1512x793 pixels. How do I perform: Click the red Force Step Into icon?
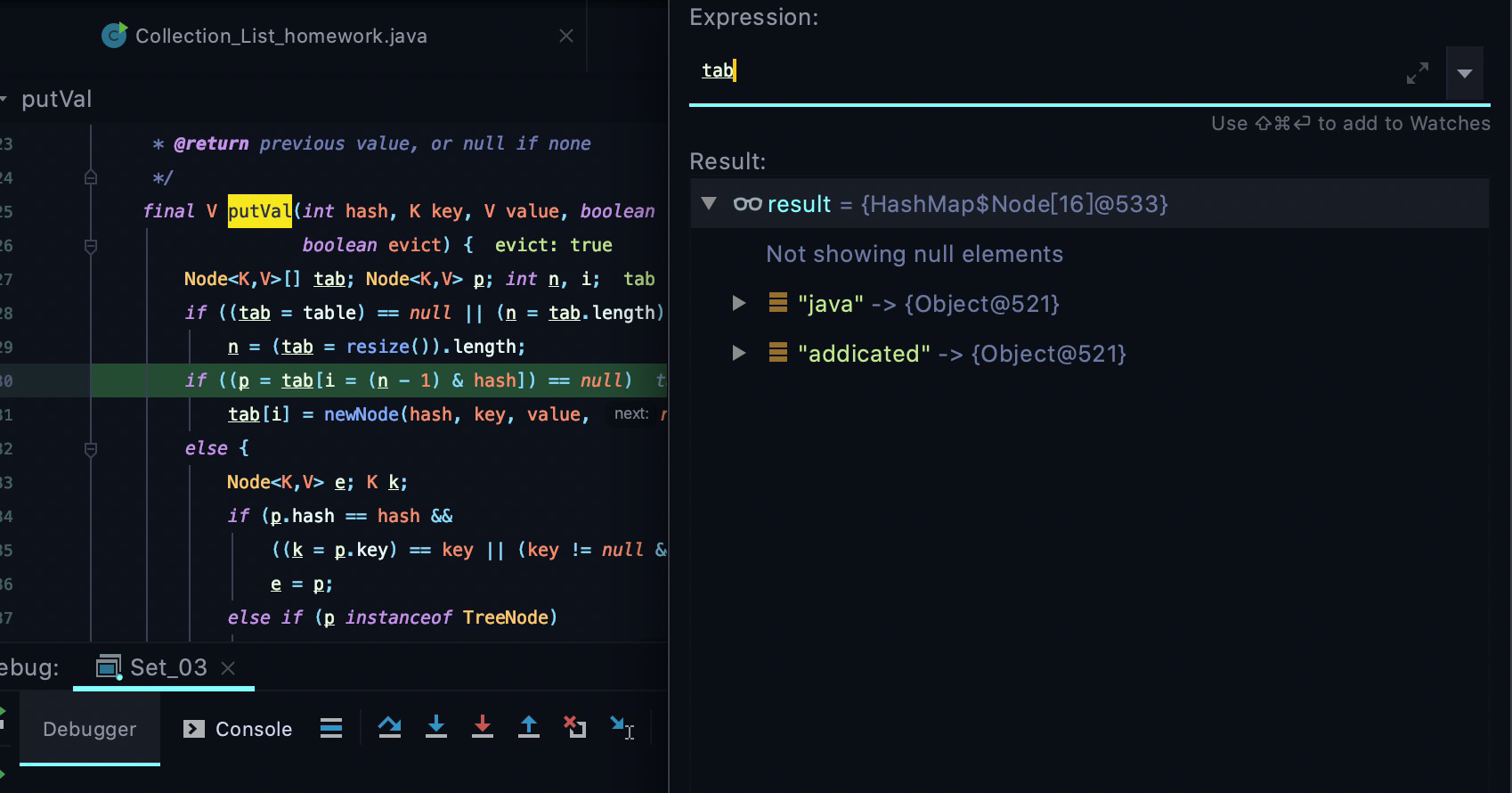click(482, 727)
